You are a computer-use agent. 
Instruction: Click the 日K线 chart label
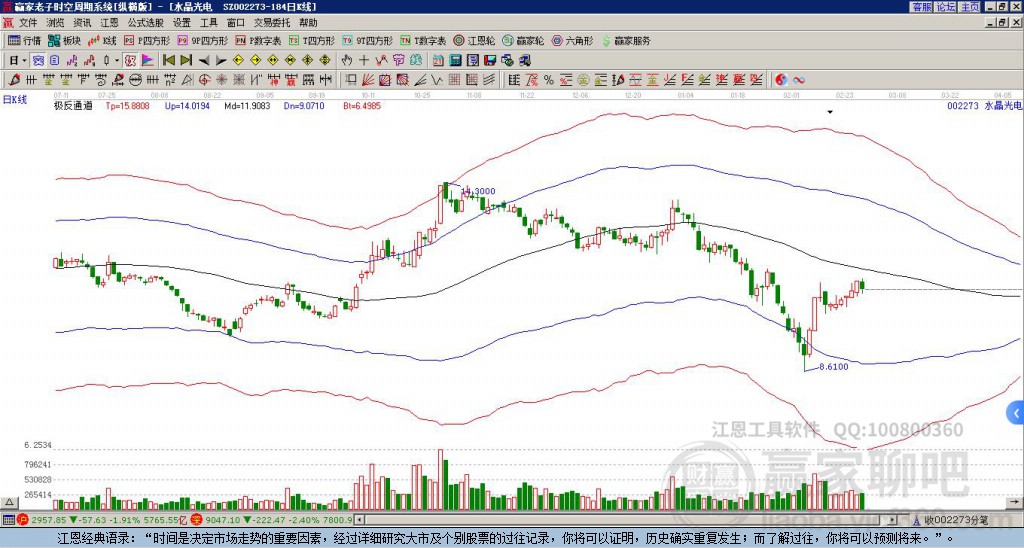click(15, 100)
